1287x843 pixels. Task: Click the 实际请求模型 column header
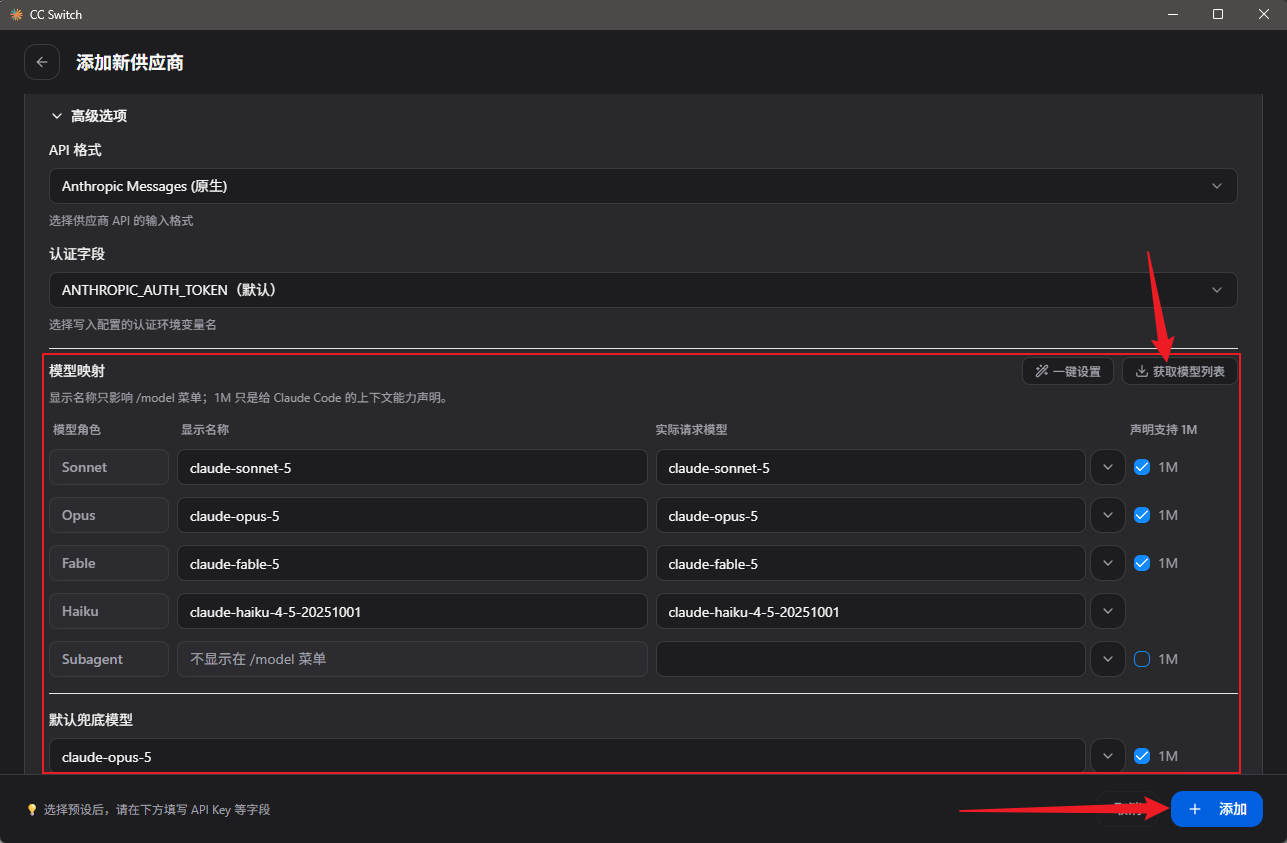[x=691, y=429]
